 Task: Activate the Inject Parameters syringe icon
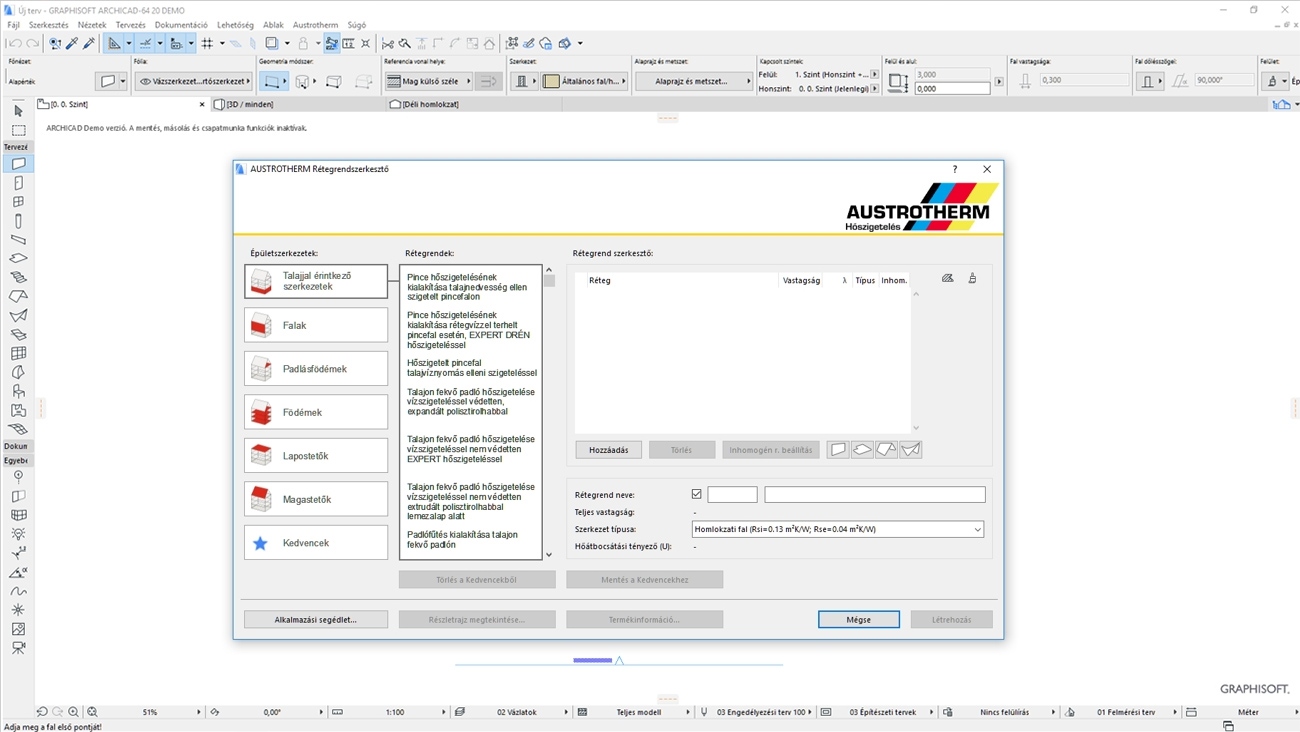tap(89, 44)
